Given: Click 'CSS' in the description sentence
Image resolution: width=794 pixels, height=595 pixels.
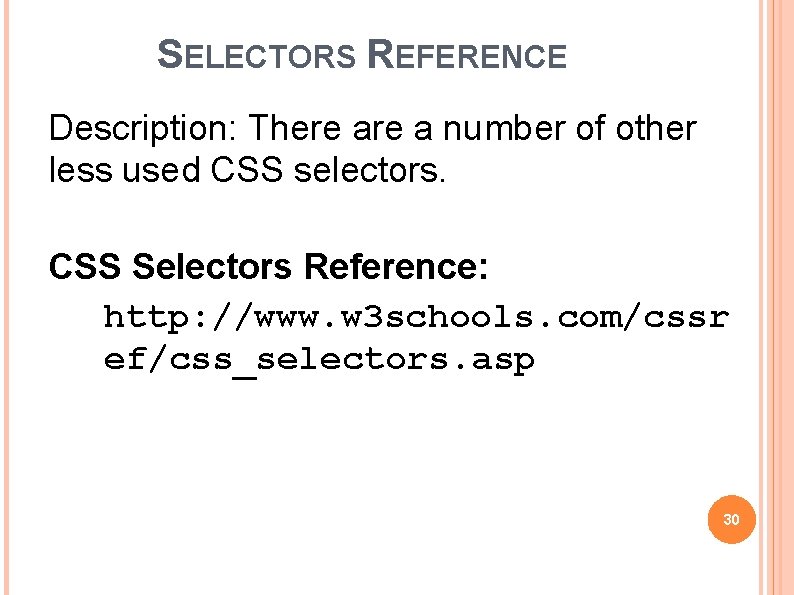Looking at the screenshot, I should (246, 170).
